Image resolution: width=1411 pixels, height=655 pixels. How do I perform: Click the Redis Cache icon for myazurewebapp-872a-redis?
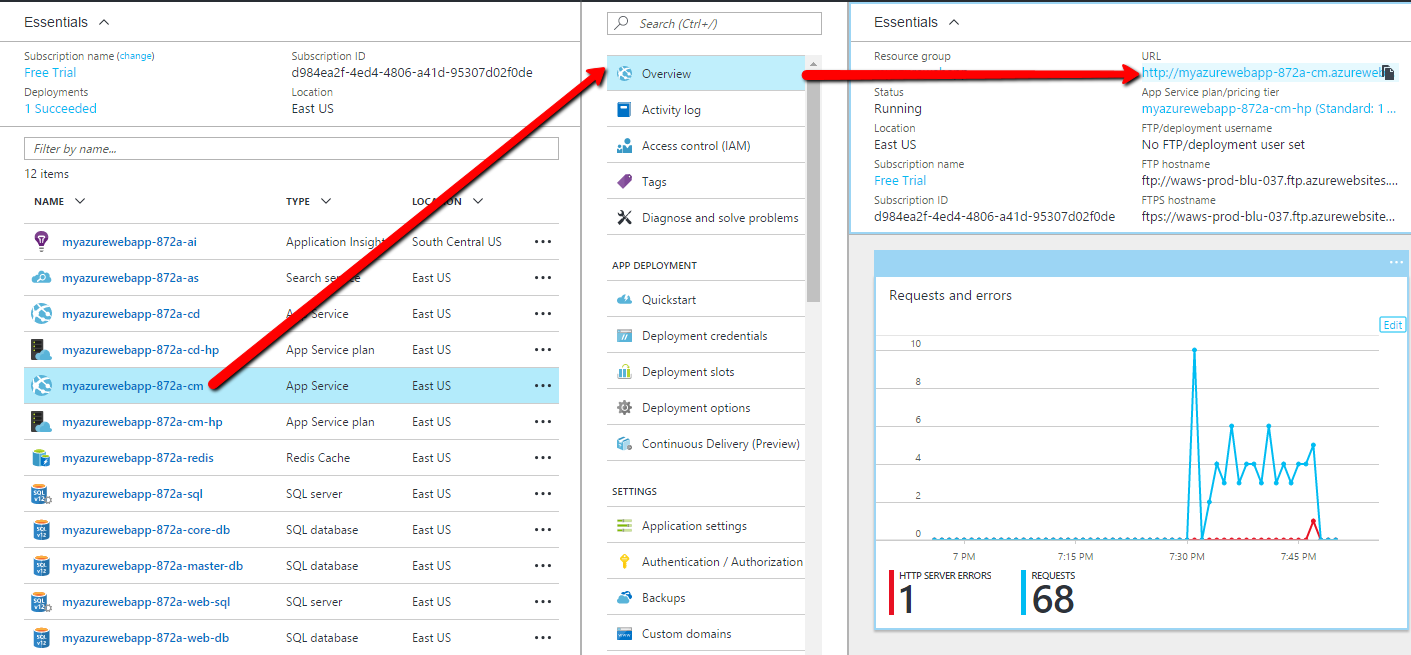click(x=41, y=458)
